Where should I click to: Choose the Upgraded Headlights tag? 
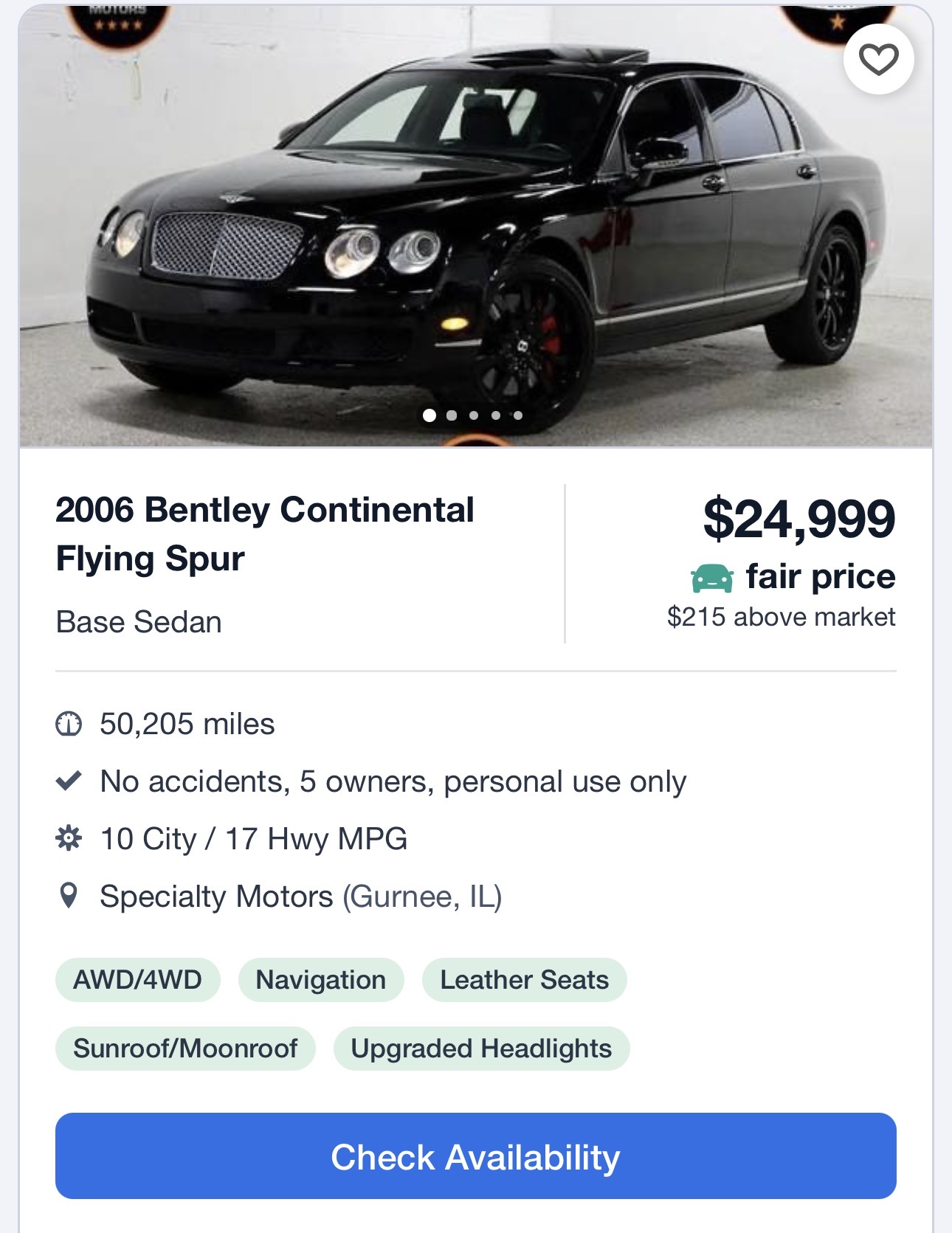[481, 1049]
